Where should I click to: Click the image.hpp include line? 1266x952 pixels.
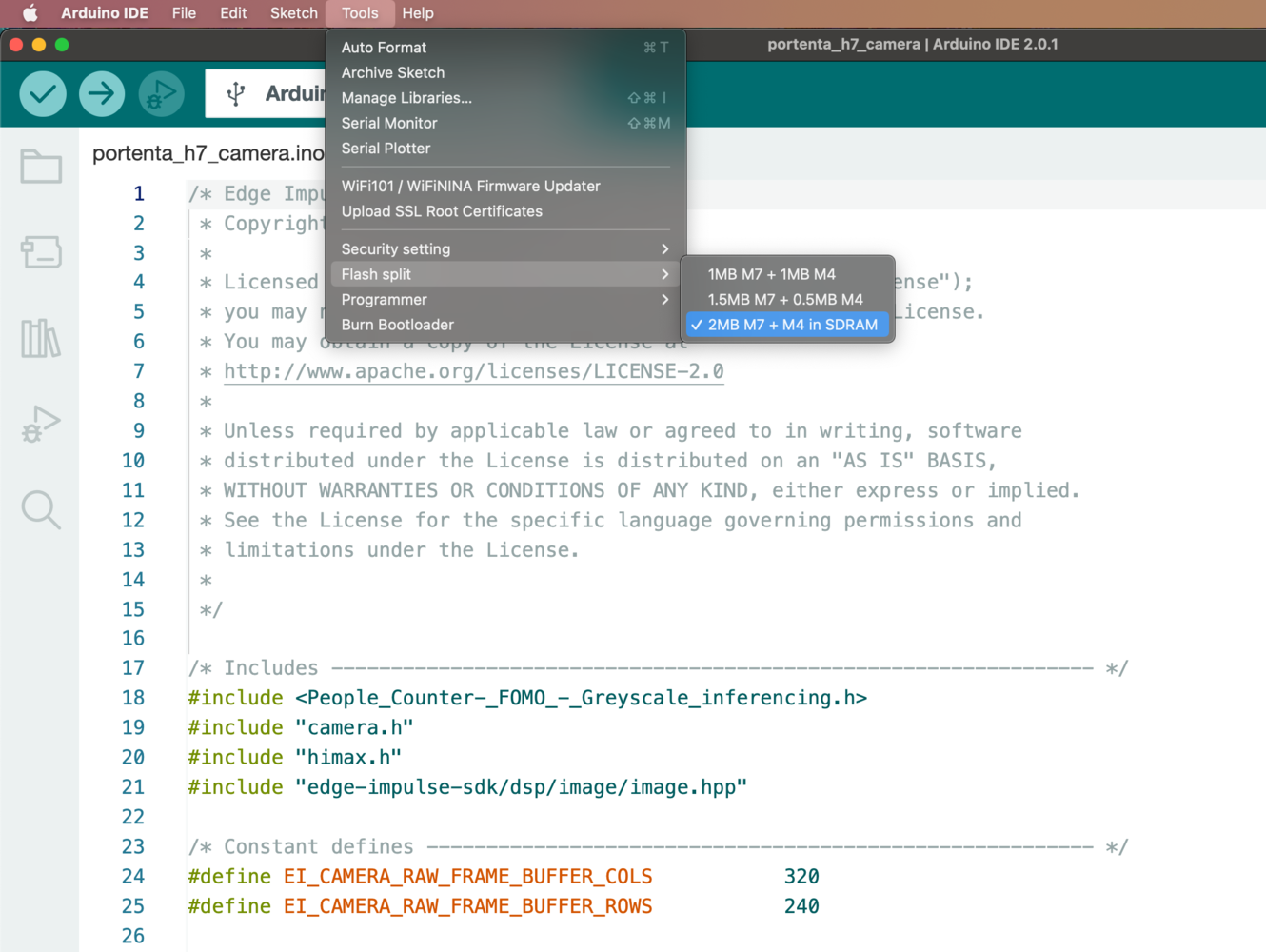click(x=467, y=787)
